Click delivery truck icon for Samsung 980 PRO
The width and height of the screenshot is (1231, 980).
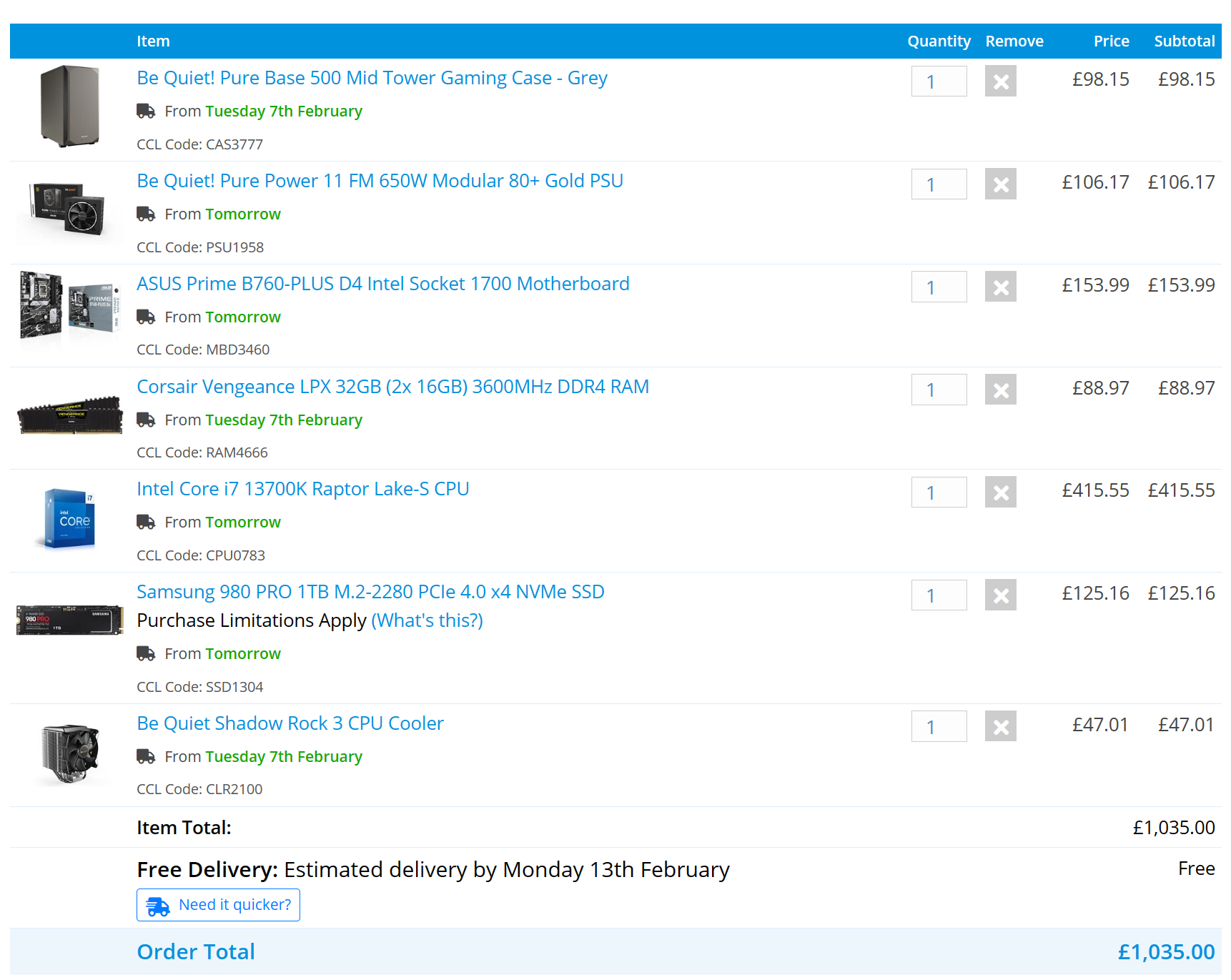point(146,654)
